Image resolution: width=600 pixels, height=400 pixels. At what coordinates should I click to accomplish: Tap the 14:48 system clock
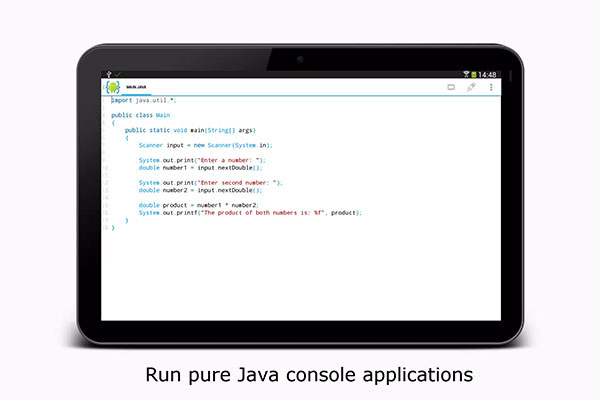487,74
